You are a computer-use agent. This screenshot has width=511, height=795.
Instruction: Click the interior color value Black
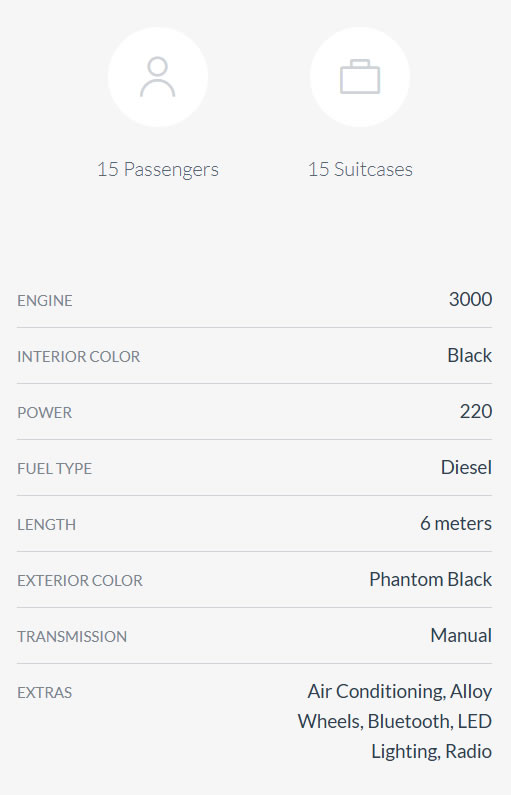click(x=469, y=355)
